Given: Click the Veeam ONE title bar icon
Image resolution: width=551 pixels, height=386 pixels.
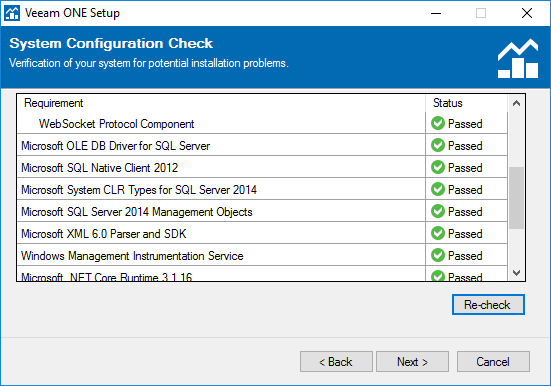Looking at the screenshot, I should pos(12,13).
